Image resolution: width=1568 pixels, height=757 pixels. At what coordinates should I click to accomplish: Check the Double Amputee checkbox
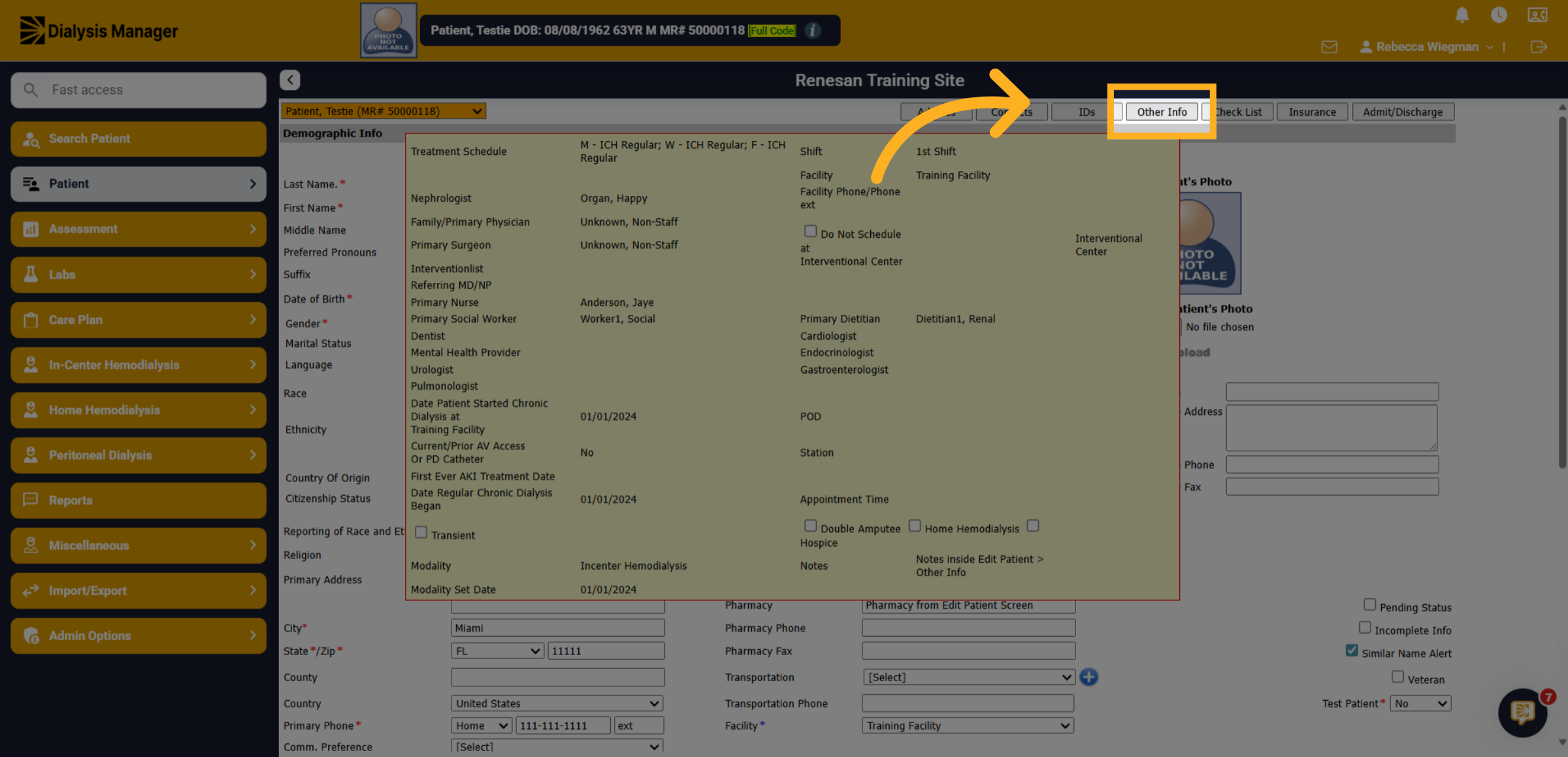coord(810,526)
